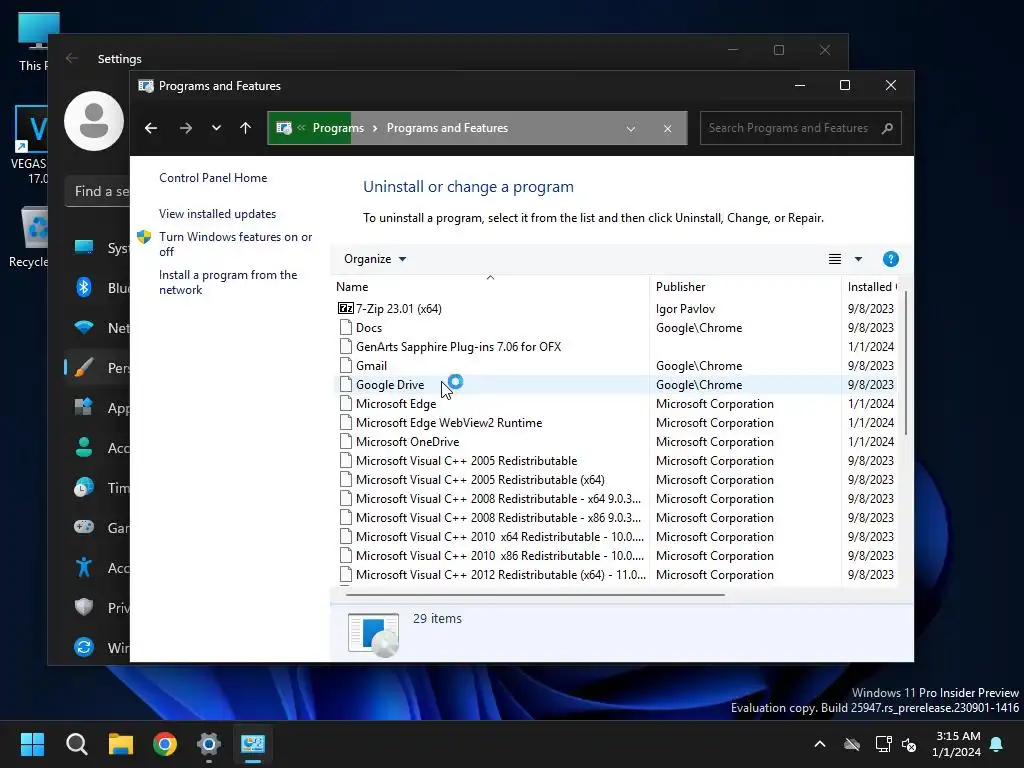Launch Google Chrome from taskbar
Screen dimensions: 1024x768
165,744
